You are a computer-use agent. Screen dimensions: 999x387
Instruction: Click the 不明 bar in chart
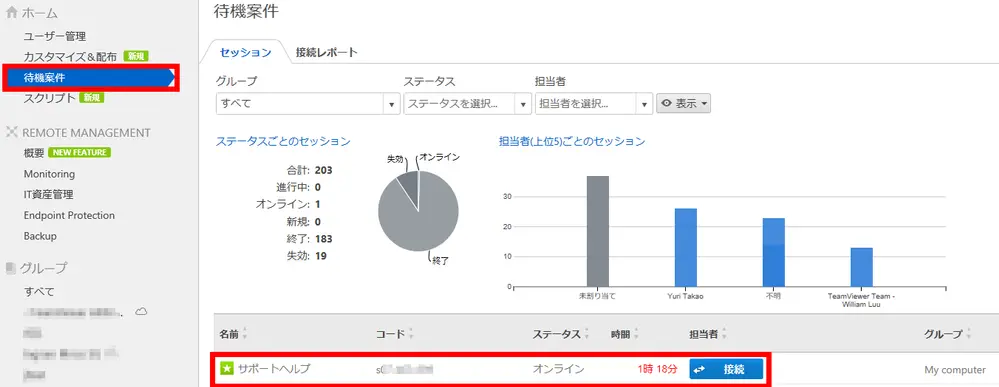coord(773,252)
